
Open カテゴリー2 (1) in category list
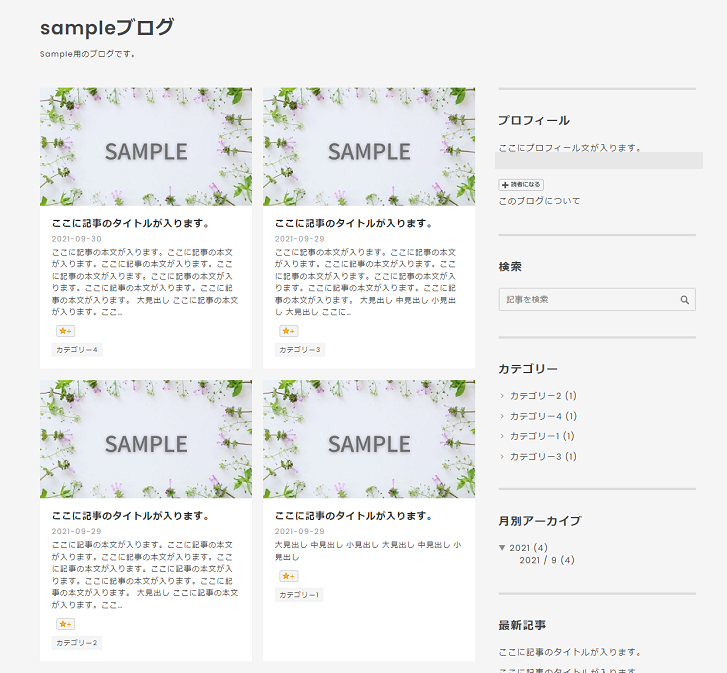(x=543, y=396)
